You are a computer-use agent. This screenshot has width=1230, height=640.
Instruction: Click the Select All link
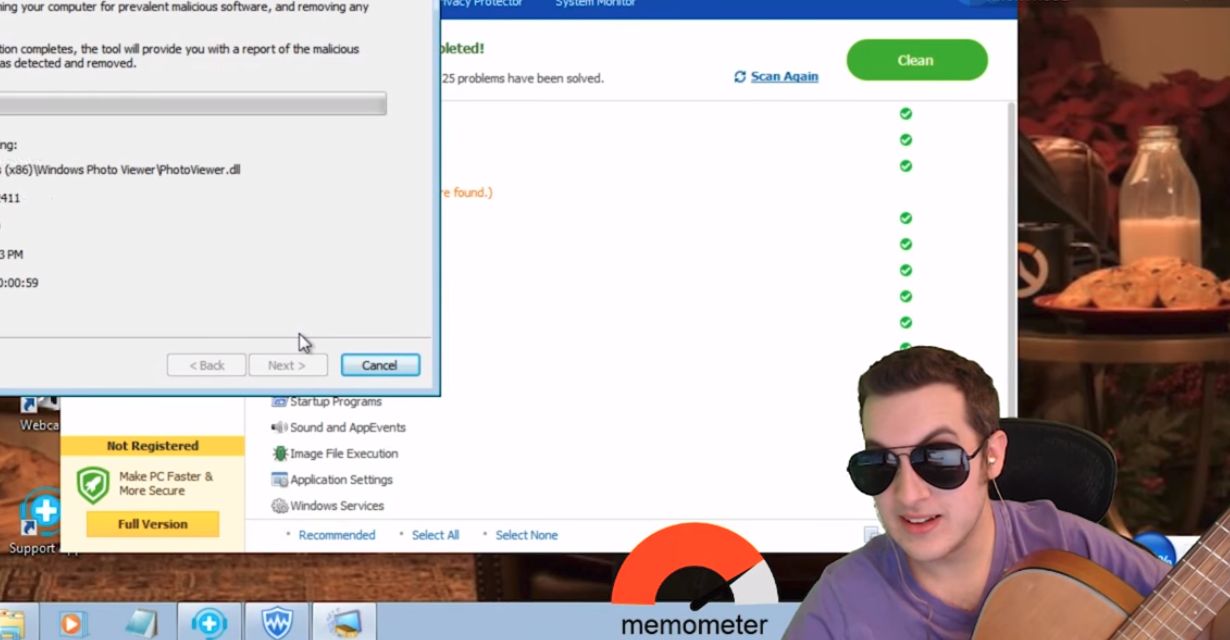point(435,535)
